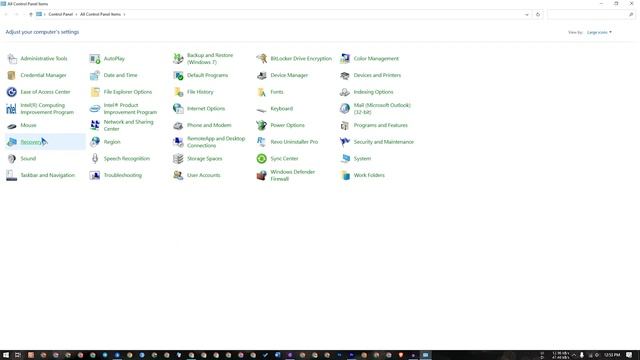Click the Fonts icon

coord(262,92)
